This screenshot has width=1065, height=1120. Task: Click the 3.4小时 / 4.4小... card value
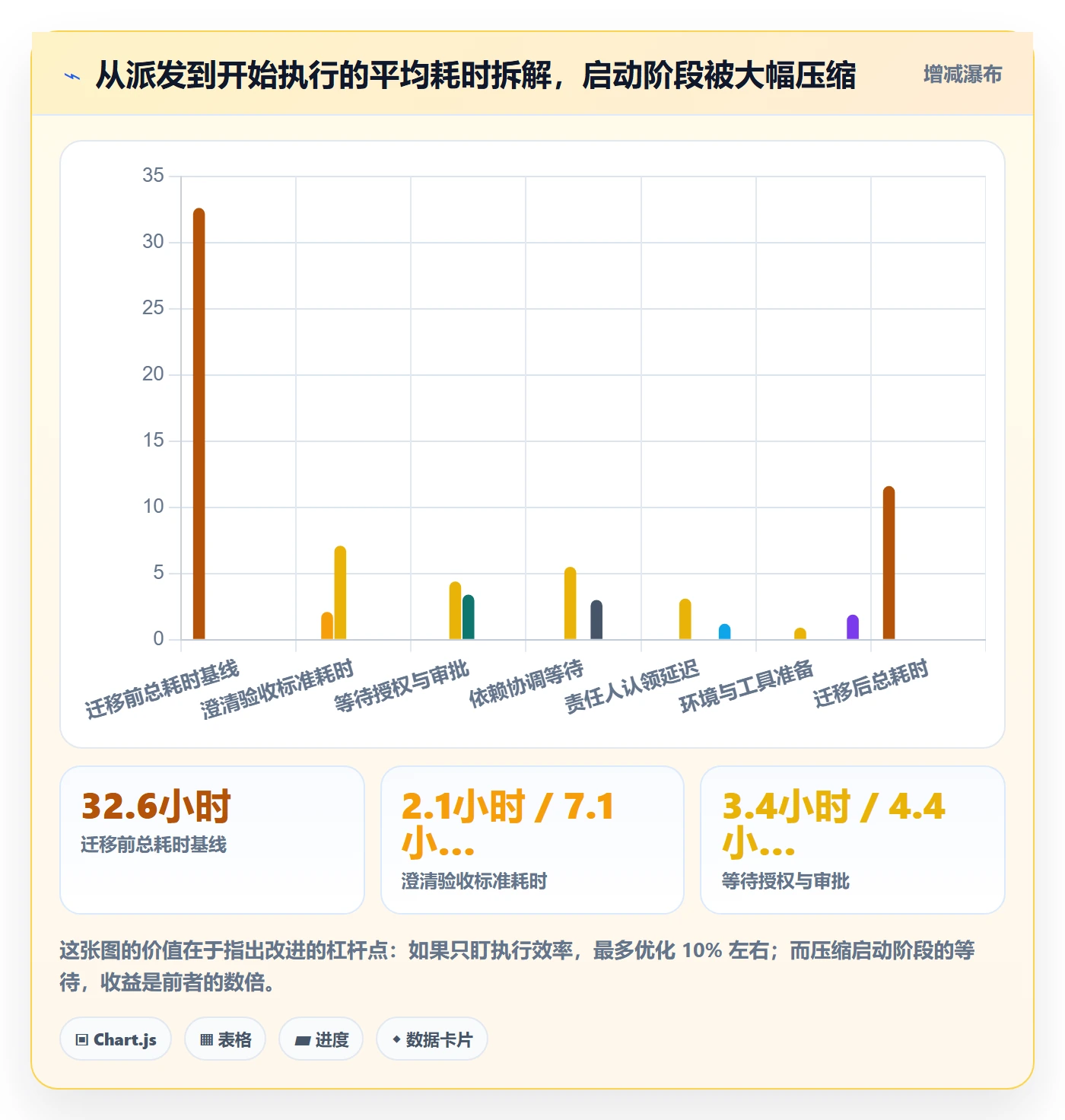point(834,825)
